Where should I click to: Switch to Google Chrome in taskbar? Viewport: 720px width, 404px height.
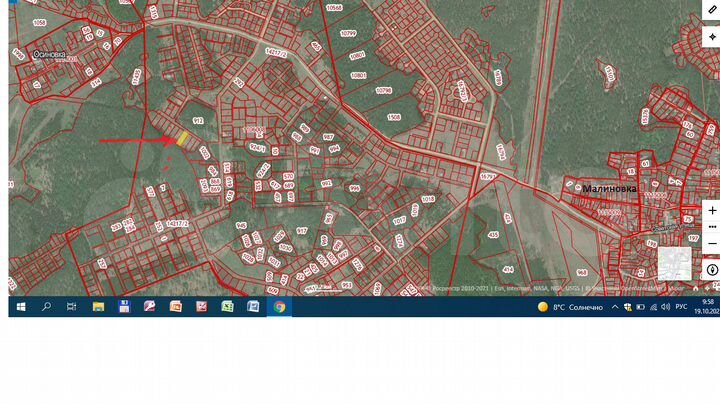point(279,307)
